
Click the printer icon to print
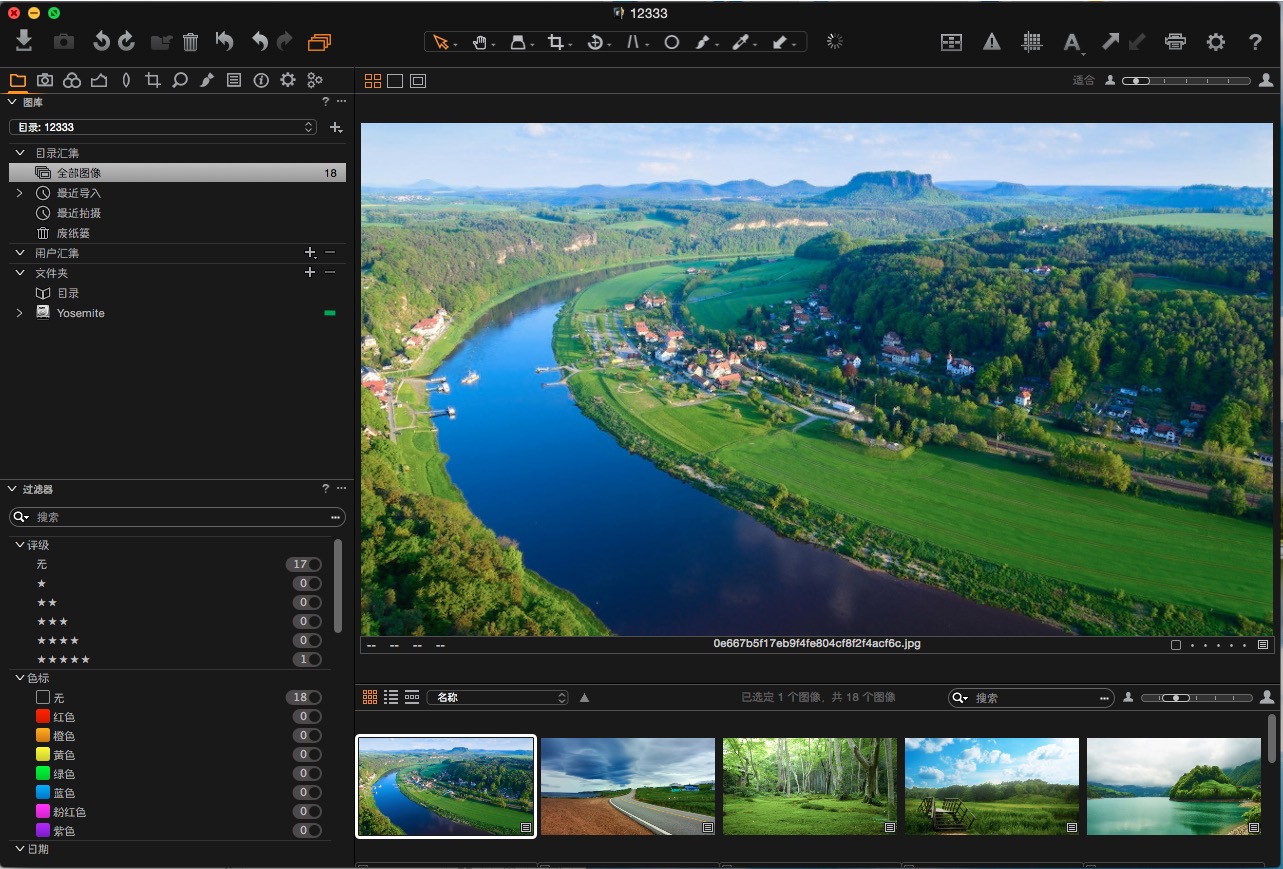(x=1175, y=42)
